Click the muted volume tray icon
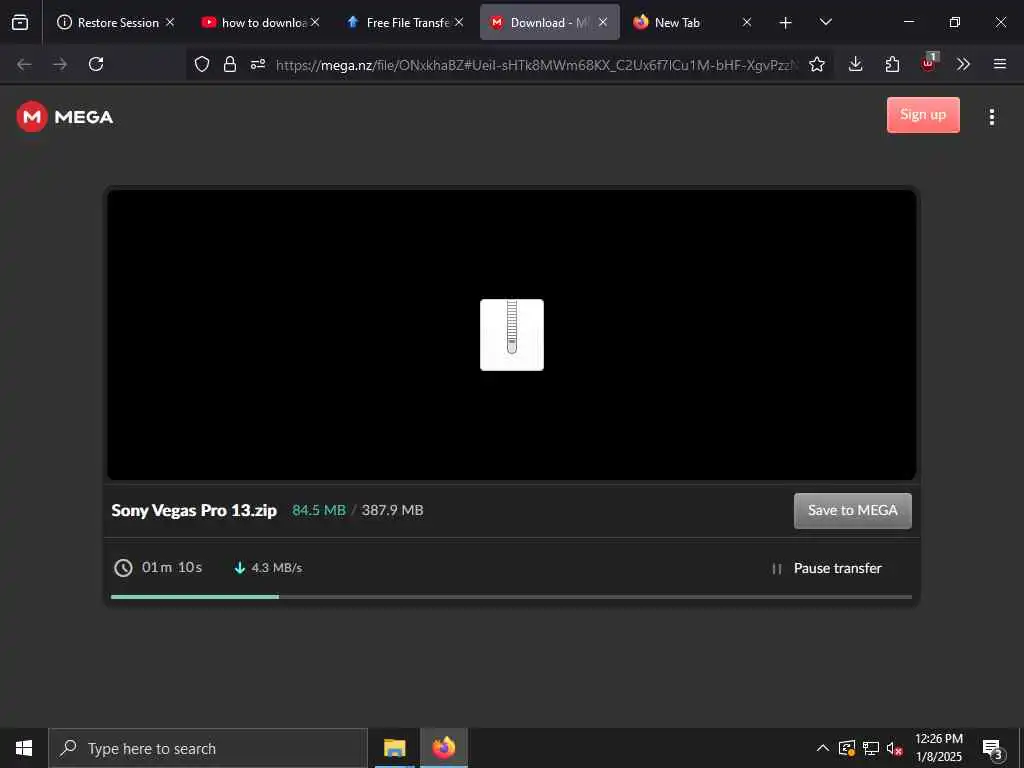 click(x=895, y=748)
